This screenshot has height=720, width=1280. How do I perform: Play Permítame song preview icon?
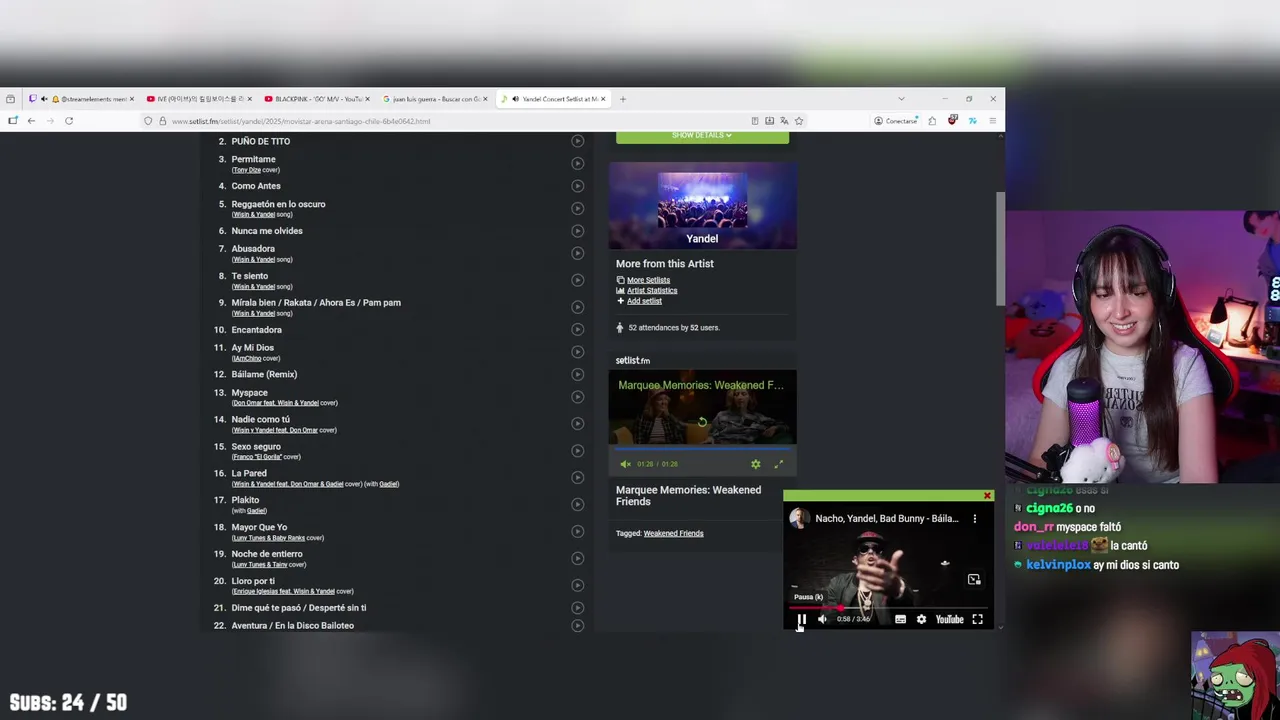pos(577,164)
